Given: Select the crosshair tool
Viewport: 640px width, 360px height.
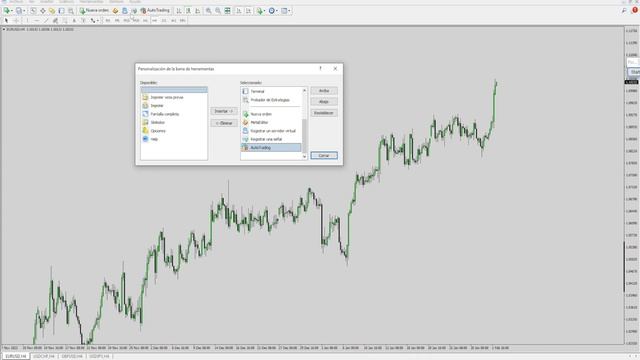Looking at the screenshot, I should pos(16,20).
